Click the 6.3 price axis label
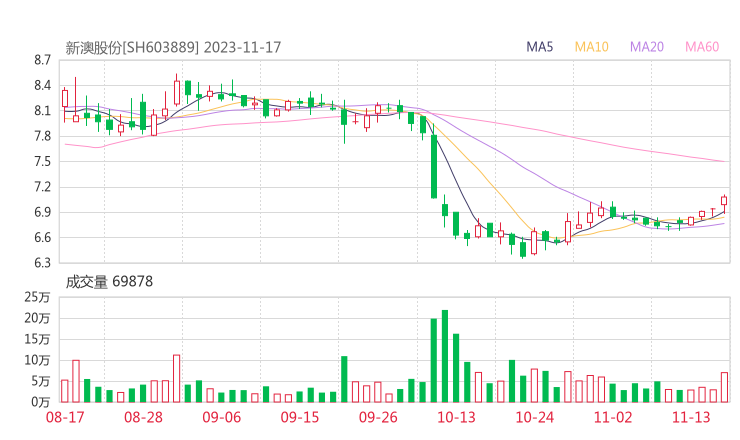This screenshot has height=440, width=740. (x=42, y=262)
